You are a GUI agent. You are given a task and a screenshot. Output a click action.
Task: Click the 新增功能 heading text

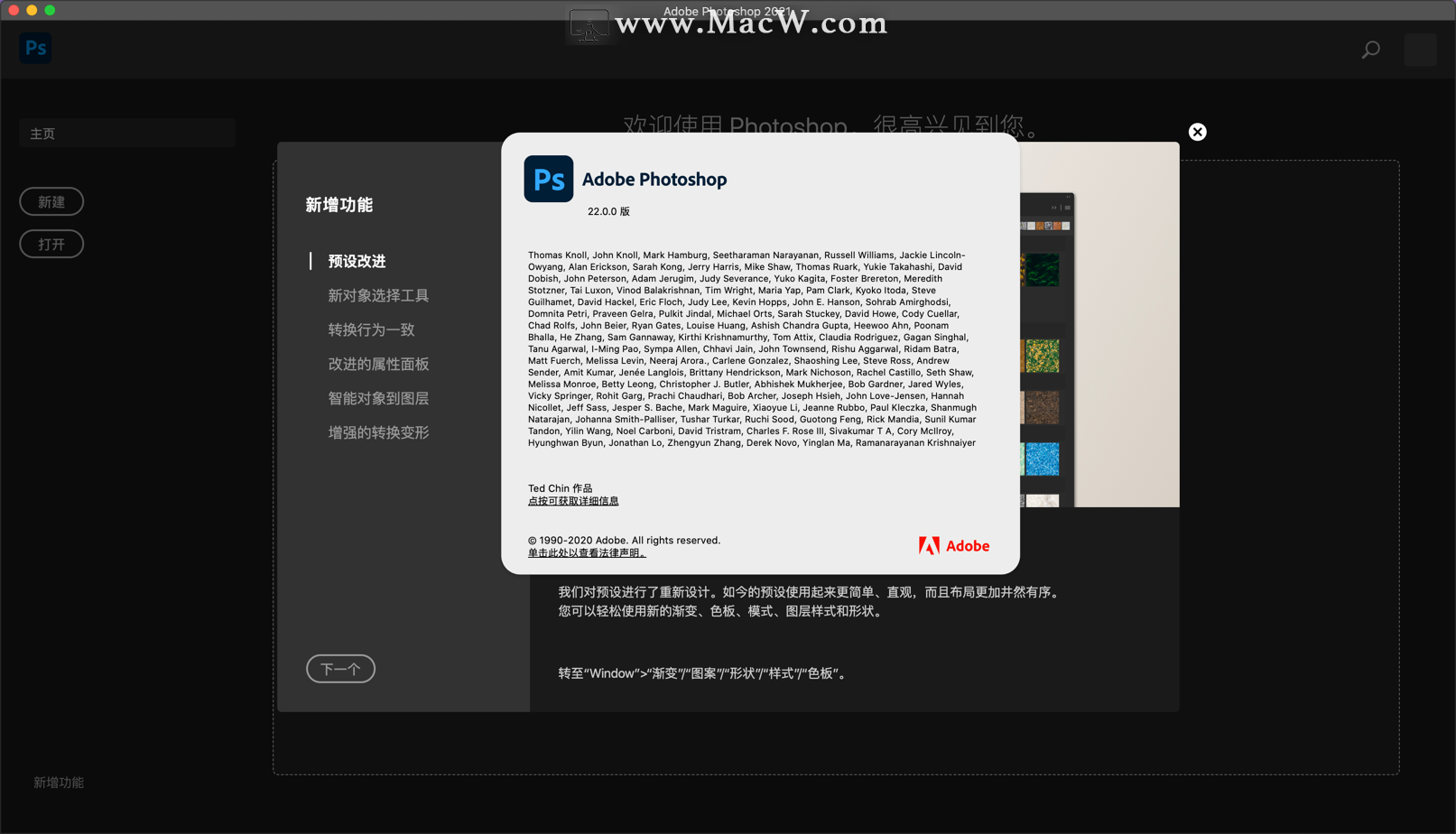[x=338, y=205]
